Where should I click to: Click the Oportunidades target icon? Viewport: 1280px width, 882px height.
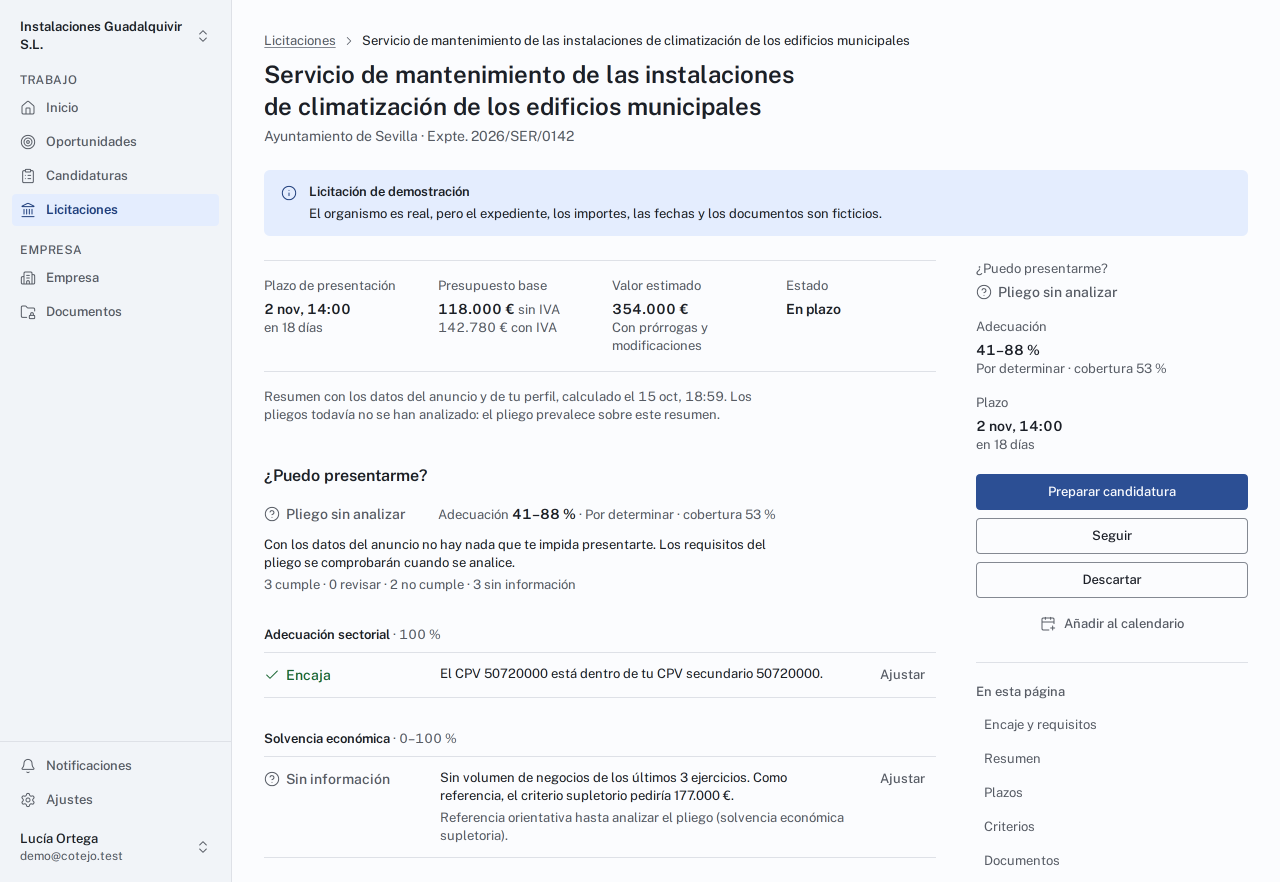(28, 142)
